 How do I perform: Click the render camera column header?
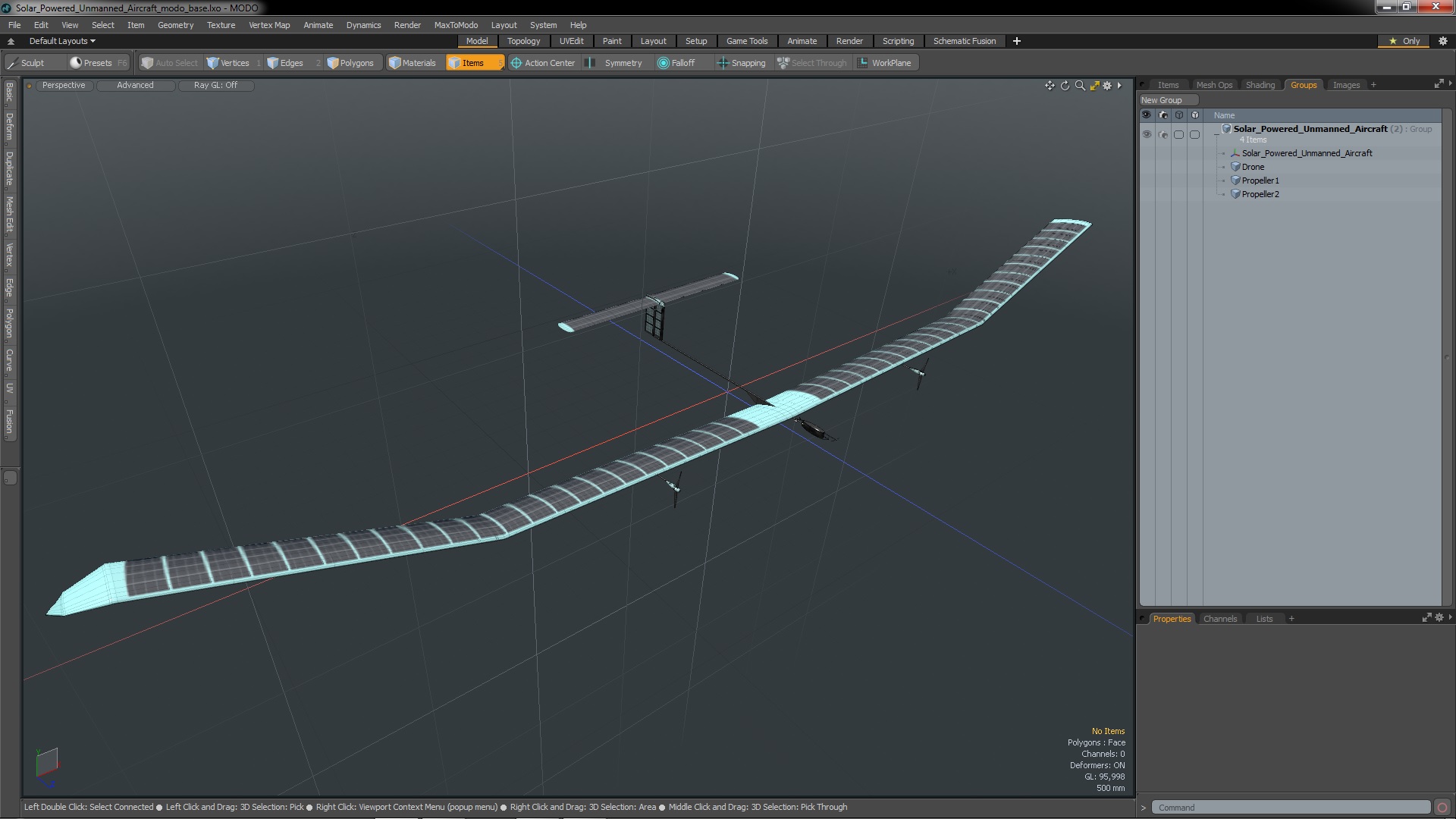click(x=1163, y=115)
